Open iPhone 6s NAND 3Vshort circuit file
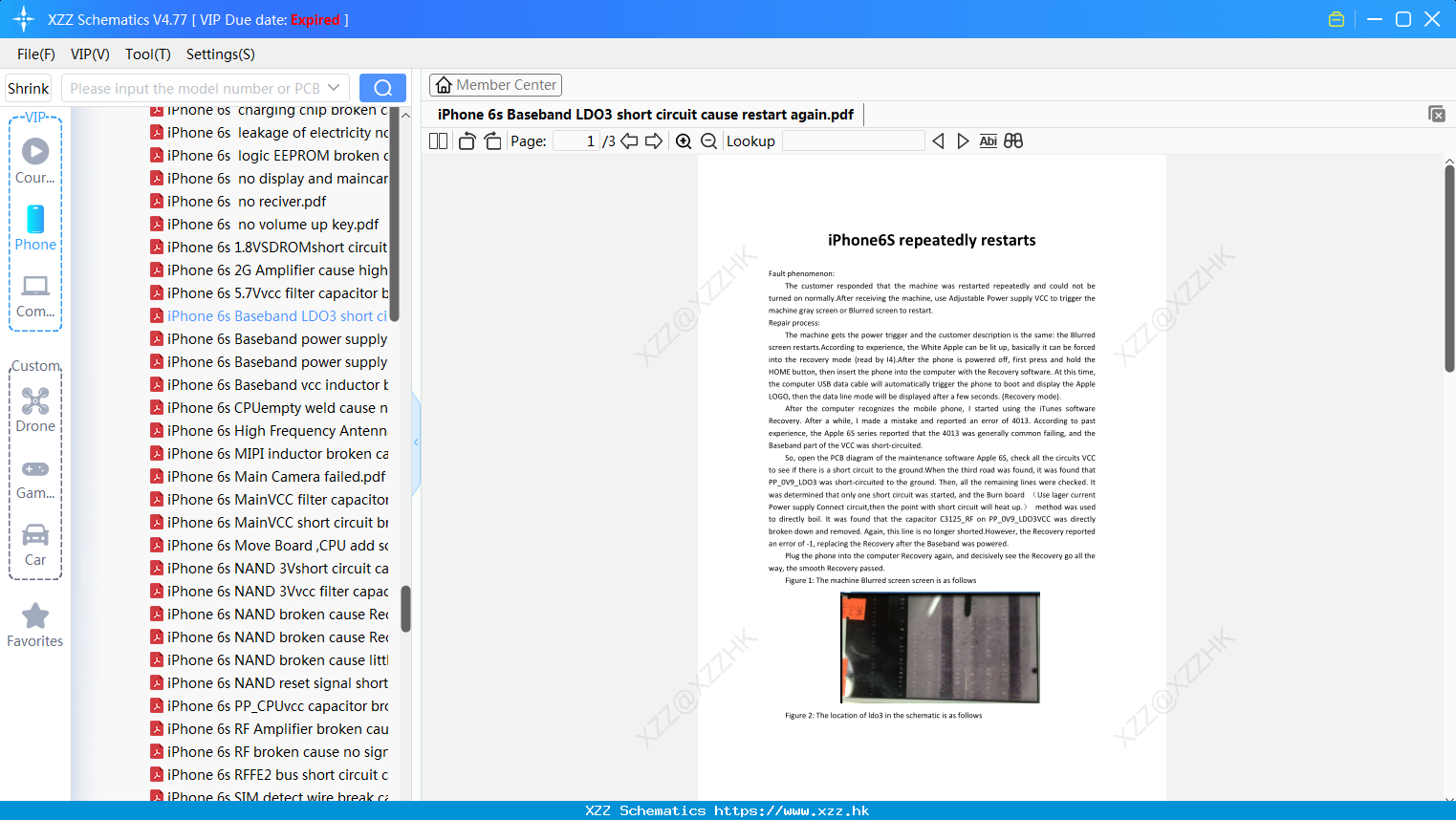 pyautogui.click(x=269, y=569)
